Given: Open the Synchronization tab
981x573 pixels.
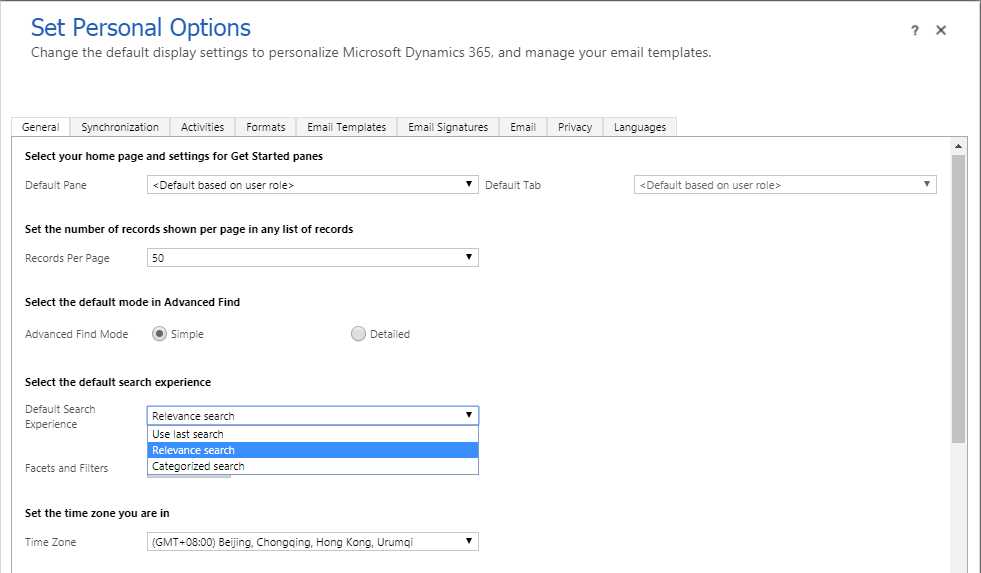Looking at the screenshot, I should pos(120,127).
